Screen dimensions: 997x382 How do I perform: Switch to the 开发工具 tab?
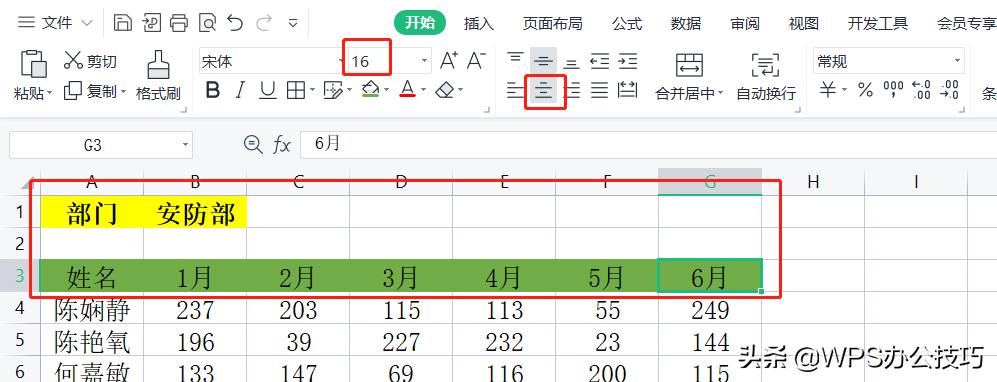[x=877, y=24]
